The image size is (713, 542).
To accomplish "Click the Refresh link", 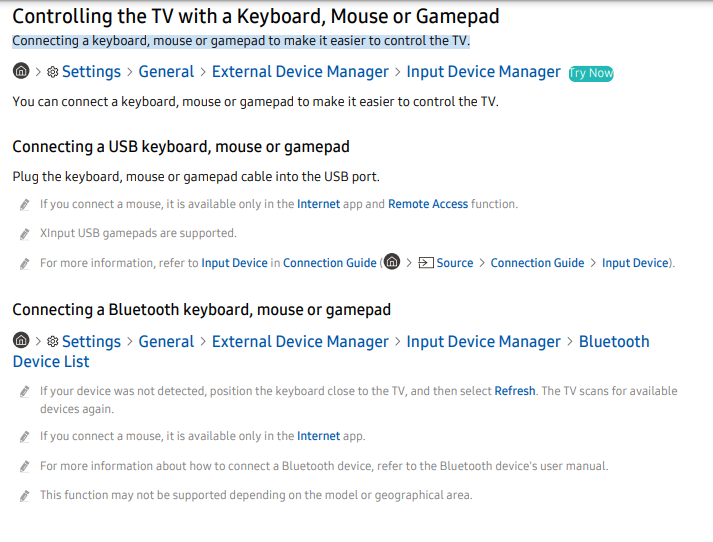I will [515, 391].
